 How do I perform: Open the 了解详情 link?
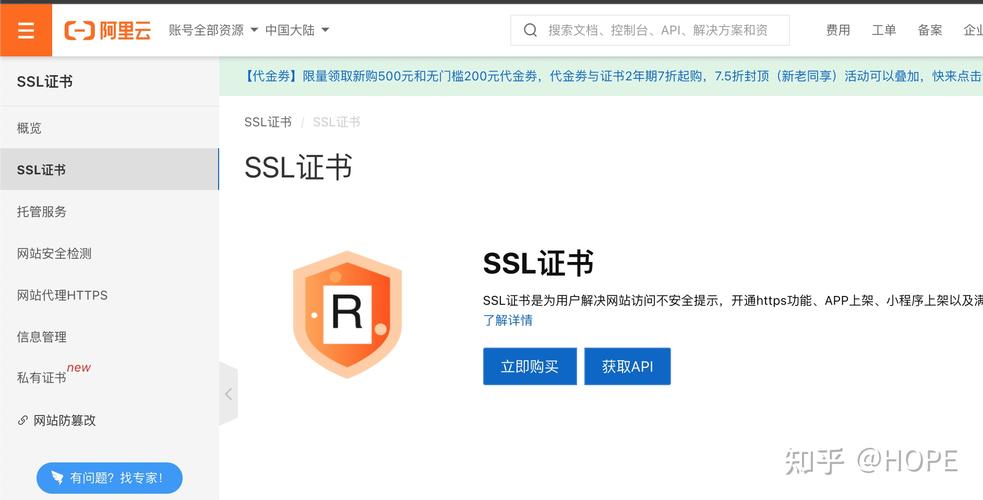click(x=508, y=320)
